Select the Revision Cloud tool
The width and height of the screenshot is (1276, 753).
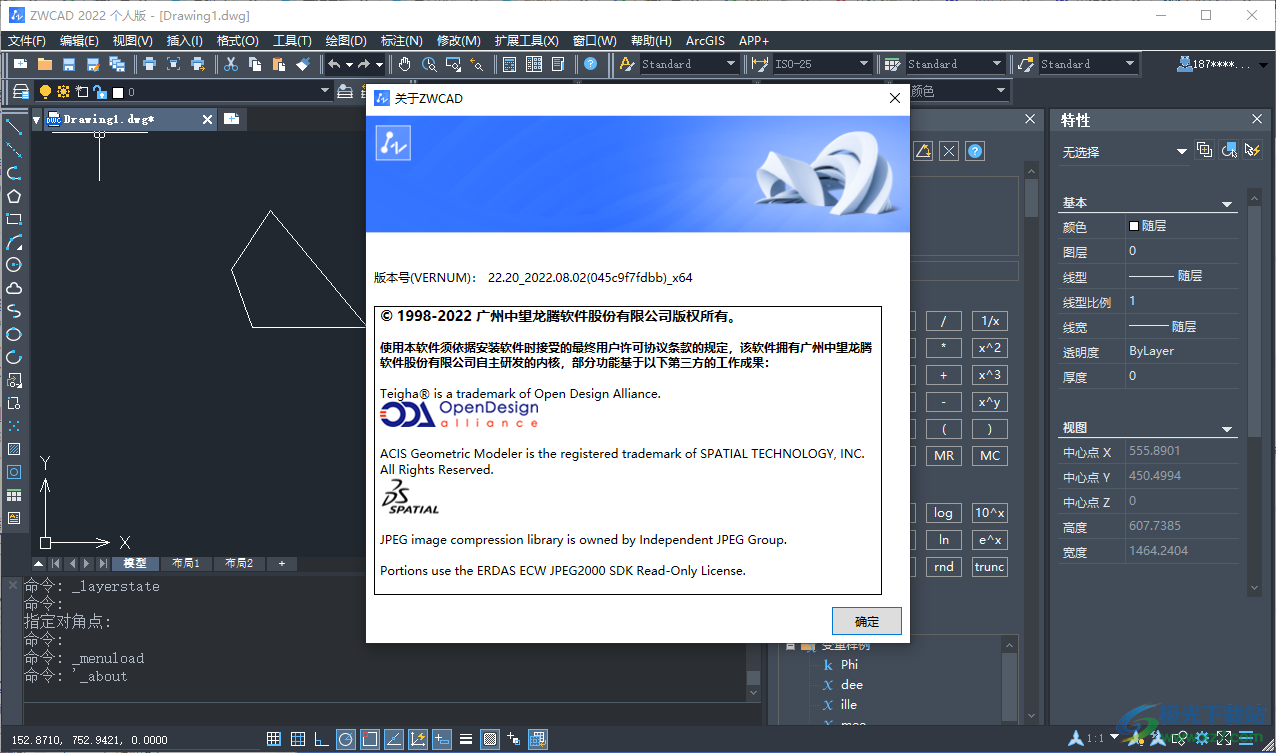[x=14, y=288]
